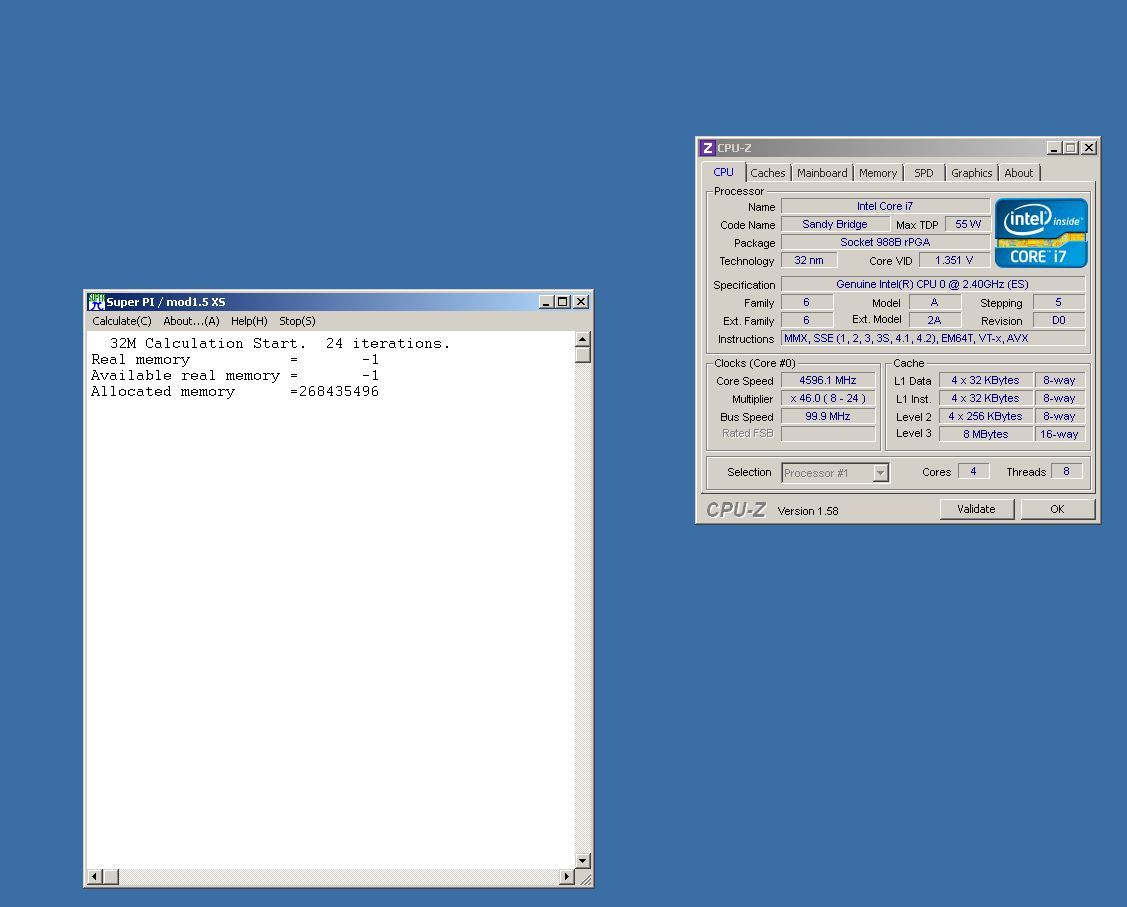The height and width of the screenshot is (907, 1127).
Task: Click the Cores count value 4
Action: click(x=973, y=471)
